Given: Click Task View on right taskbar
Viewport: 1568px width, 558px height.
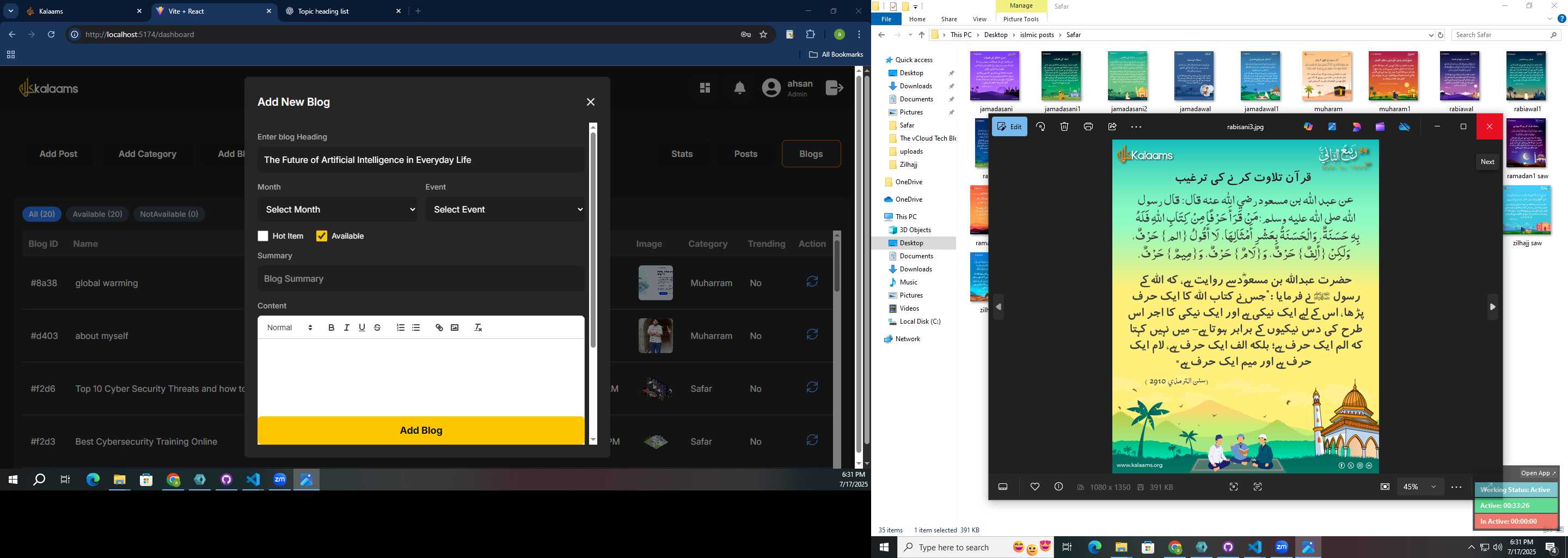Looking at the screenshot, I should click(x=1067, y=547).
